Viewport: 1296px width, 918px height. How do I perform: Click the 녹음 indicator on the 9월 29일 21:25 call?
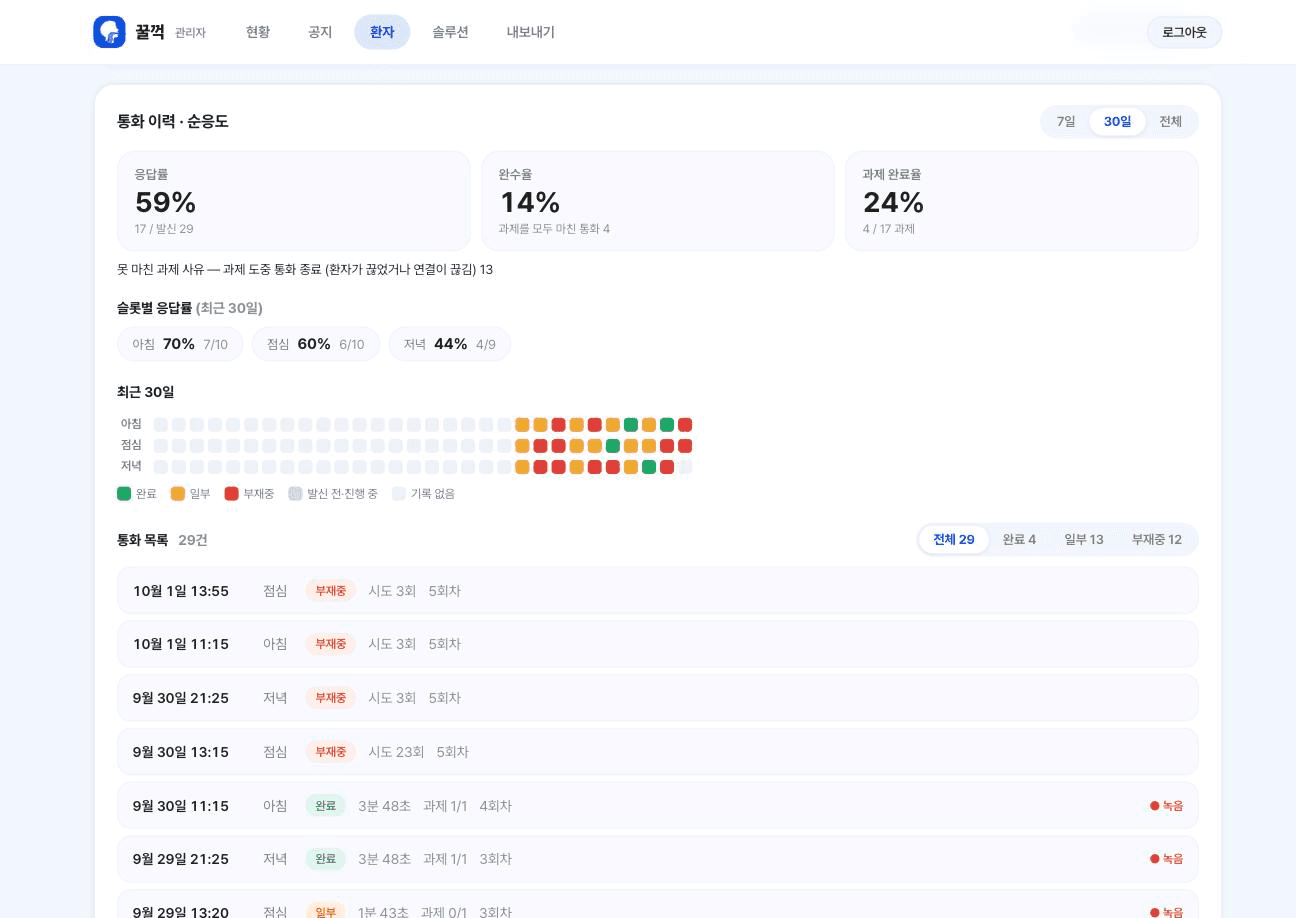[1166, 859]
